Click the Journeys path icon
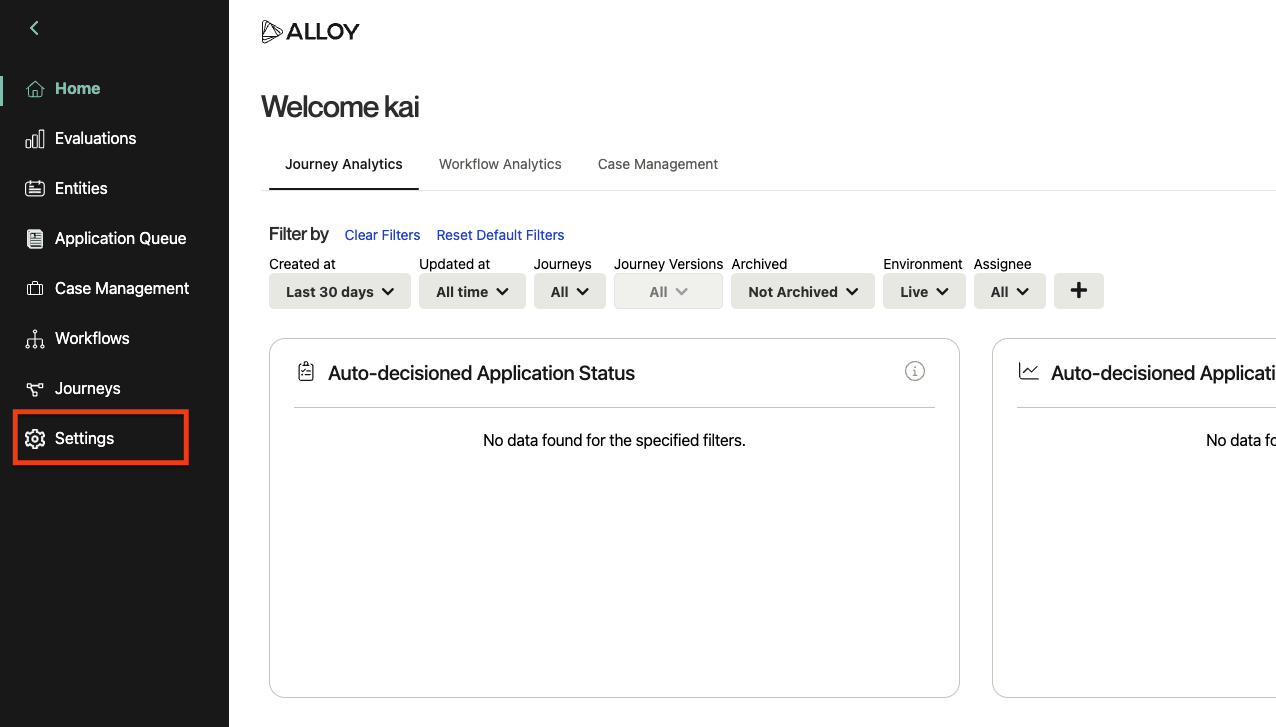The image size is (1276, 727). point(35,389)
